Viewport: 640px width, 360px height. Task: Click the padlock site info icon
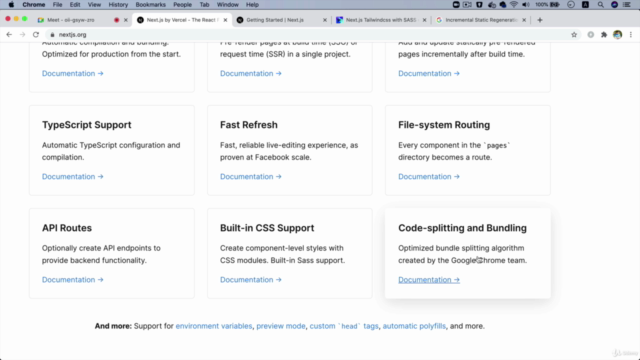52,35
